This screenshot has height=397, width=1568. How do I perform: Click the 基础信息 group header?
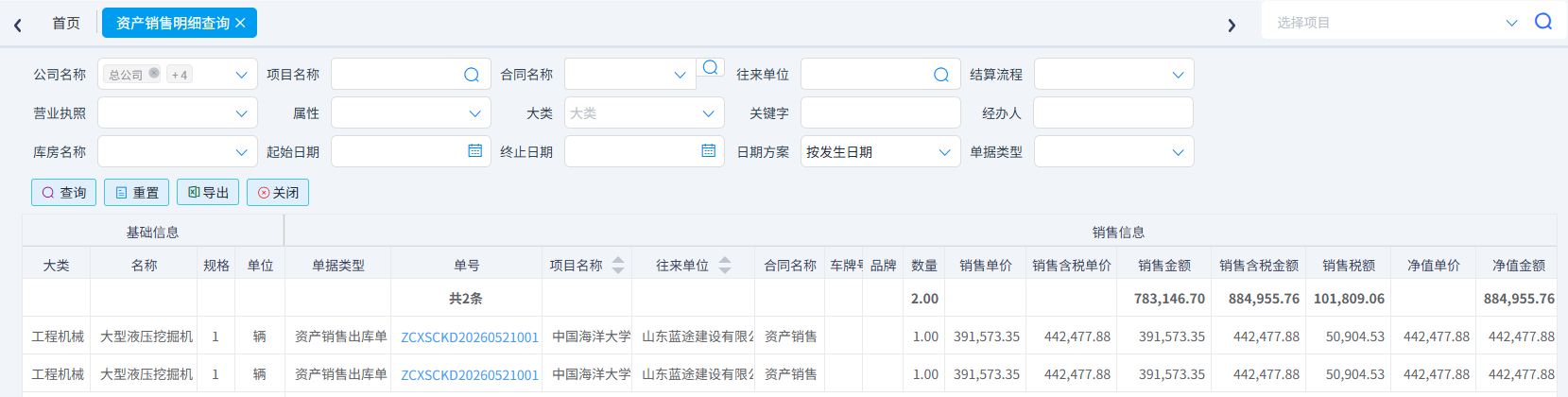tap(153, 232)
